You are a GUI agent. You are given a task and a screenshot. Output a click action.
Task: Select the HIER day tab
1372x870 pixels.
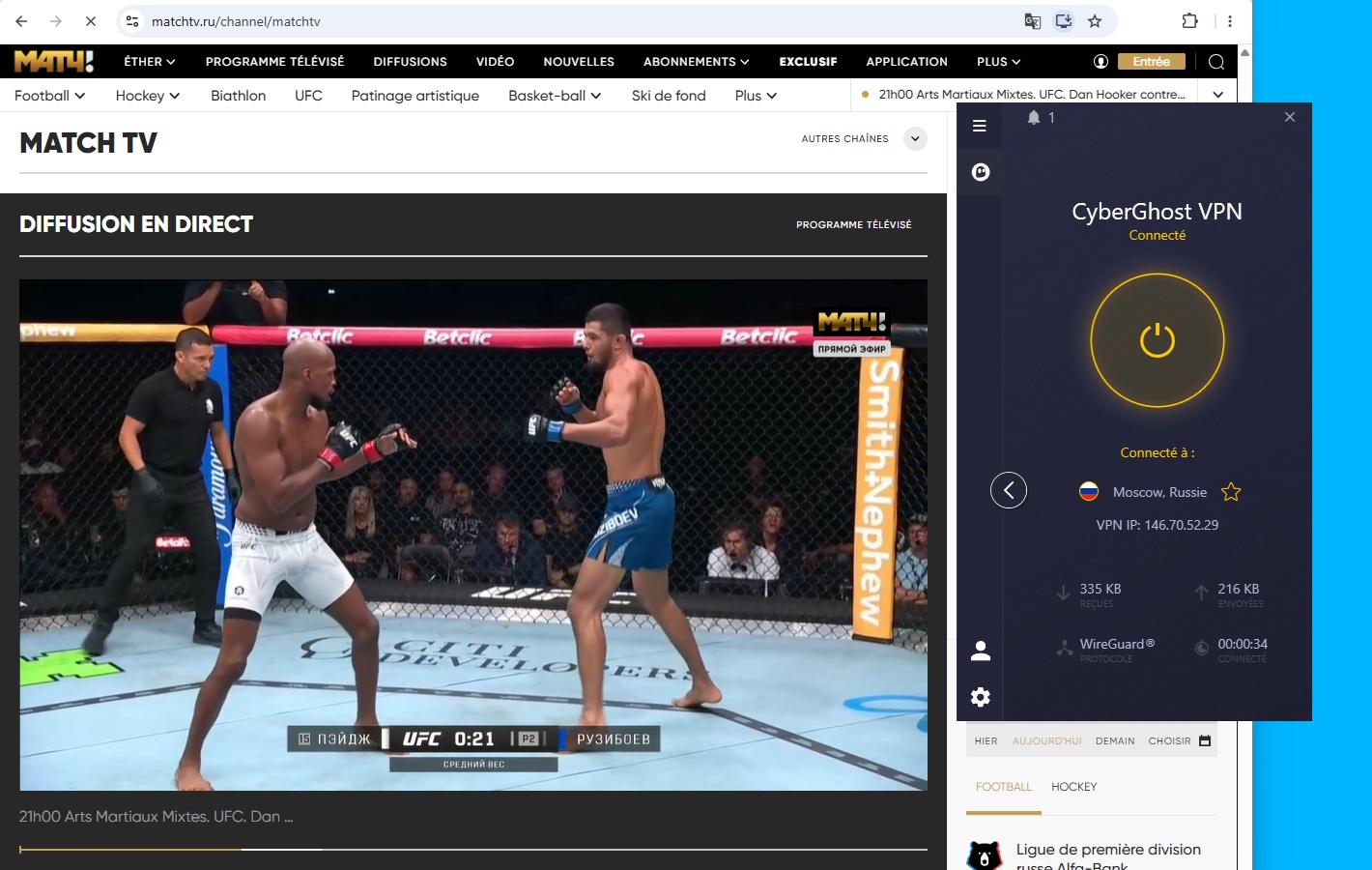click(986, 741)
